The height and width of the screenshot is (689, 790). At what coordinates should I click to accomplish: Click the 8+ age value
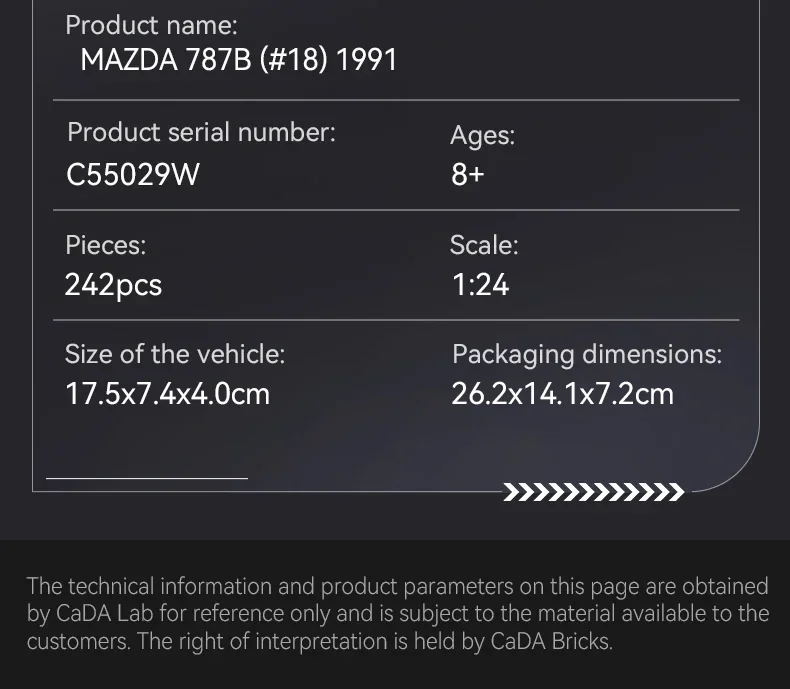pos(467,175)
